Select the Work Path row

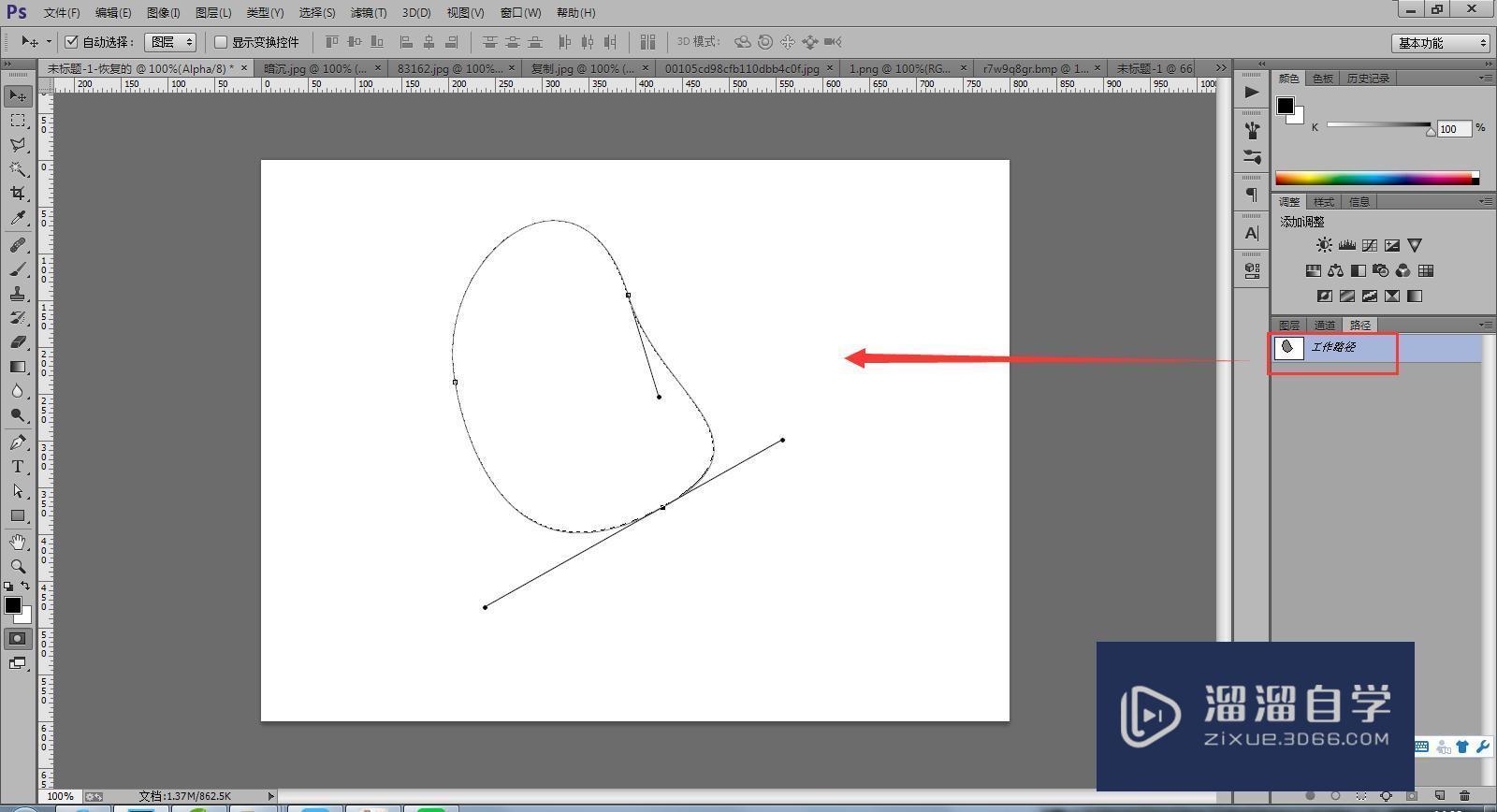1376,348
